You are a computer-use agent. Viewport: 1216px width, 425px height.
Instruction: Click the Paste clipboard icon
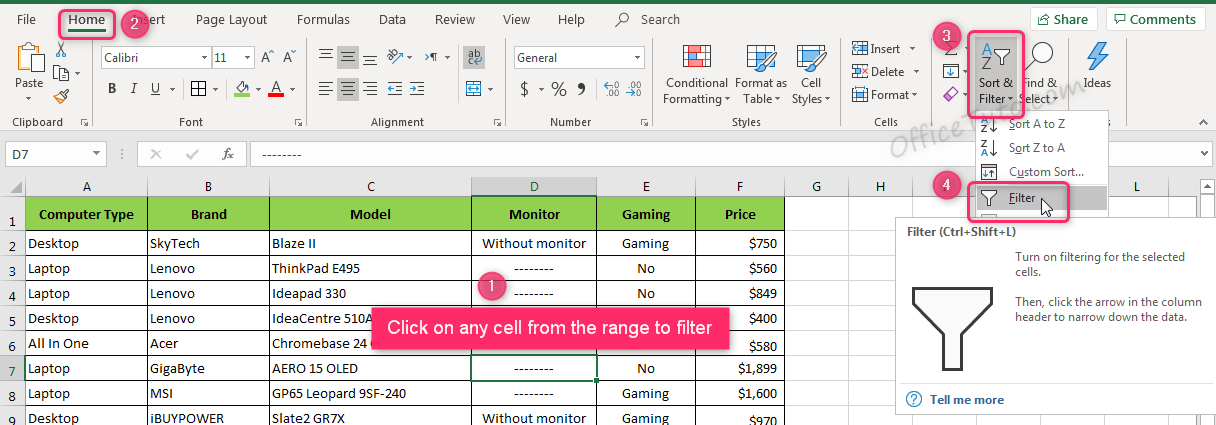click(29, 58)
